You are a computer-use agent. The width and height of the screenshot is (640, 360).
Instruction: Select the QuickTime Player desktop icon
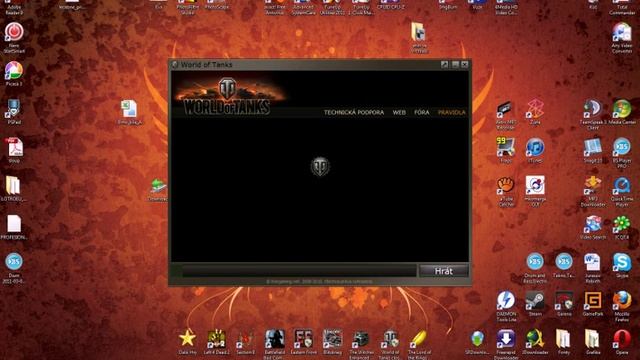point(622,186)
